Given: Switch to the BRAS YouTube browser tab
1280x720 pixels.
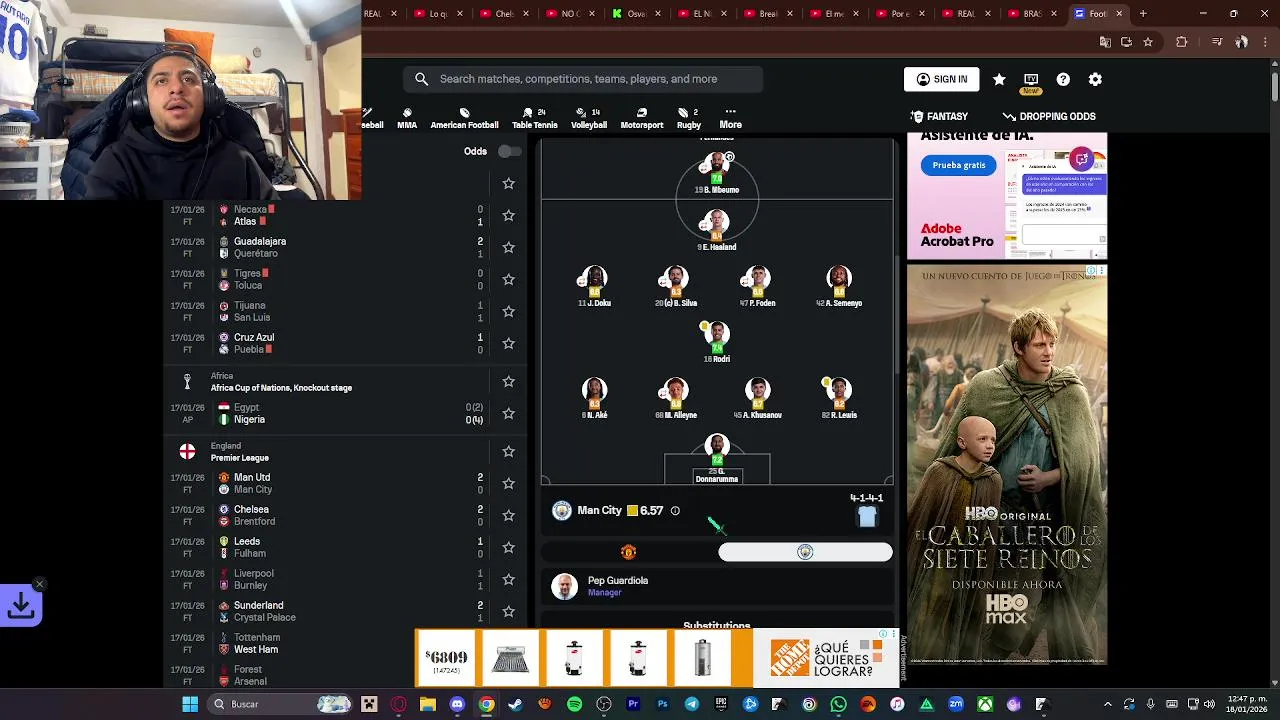Looking at the screenshot, I should tap(1032, 14).
